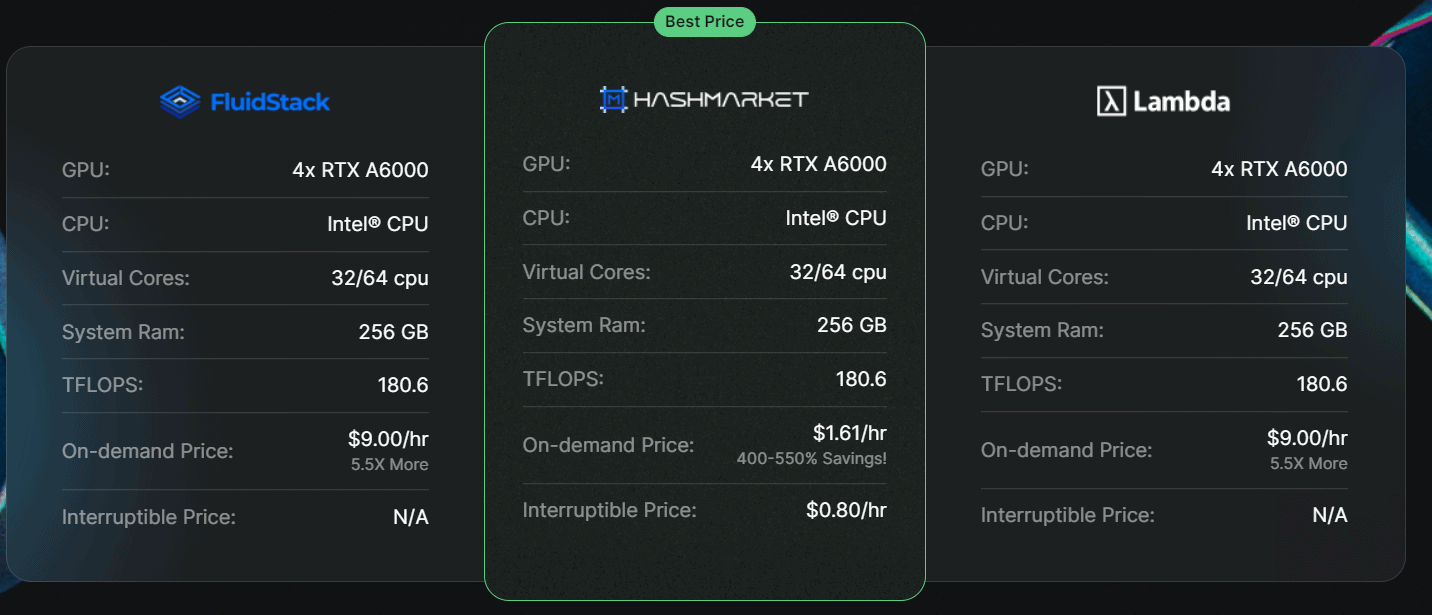Click Lambda System Ram 256 GB value
The width and height of the screenshot is (1432, 615).
pyautogui.click(x=1313, y=330)
